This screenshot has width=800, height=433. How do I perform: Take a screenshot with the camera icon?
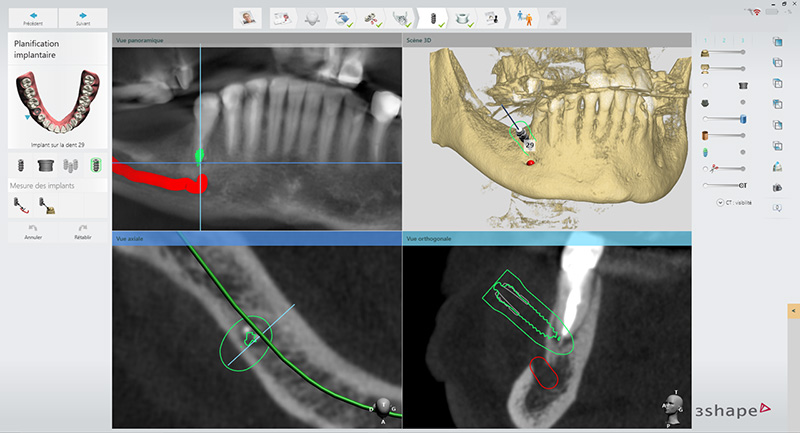[777, 186]
